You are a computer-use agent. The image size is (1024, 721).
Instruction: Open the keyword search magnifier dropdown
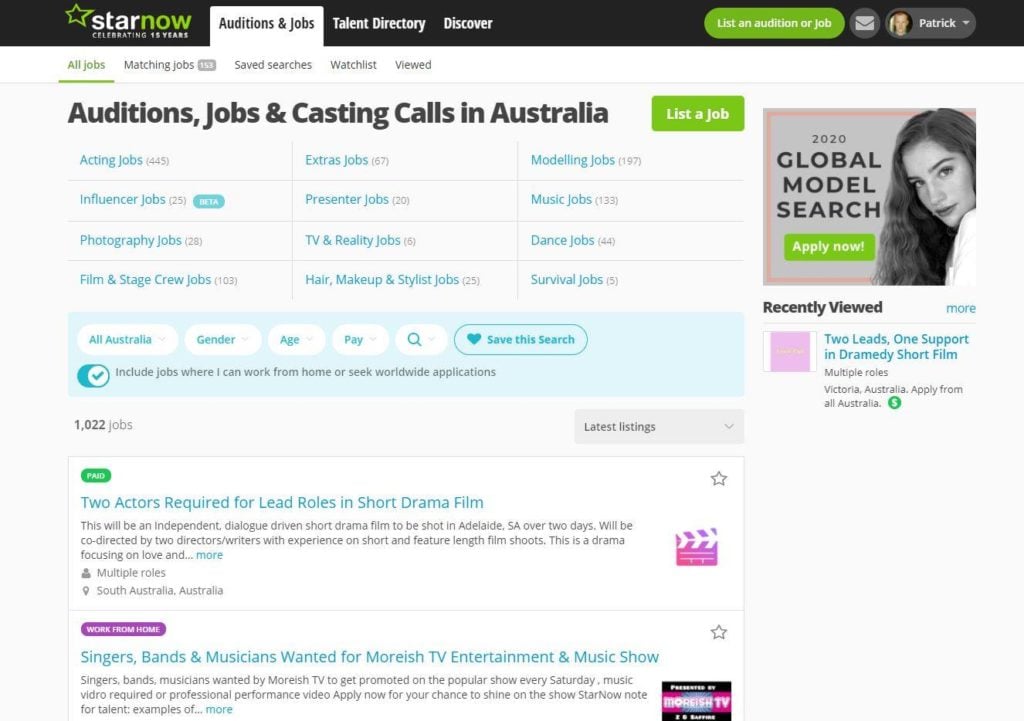tap(421, 340)
